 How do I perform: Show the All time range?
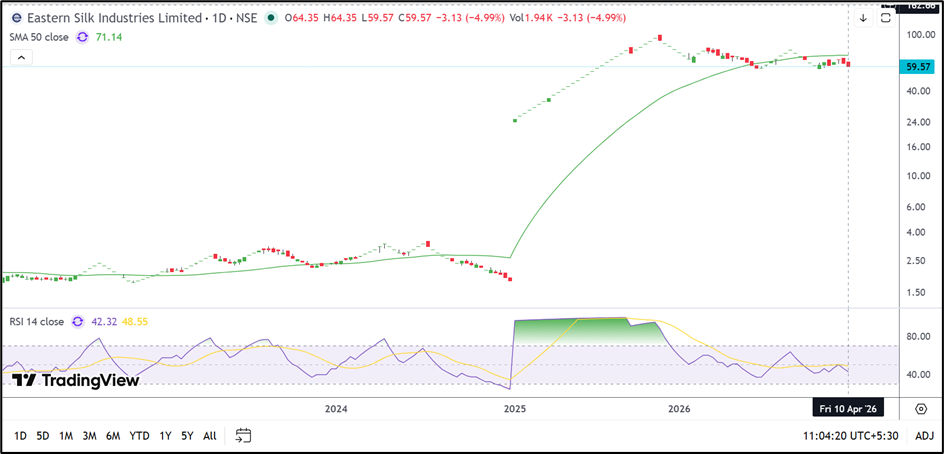pyautogui.click(x=209, y=435)
